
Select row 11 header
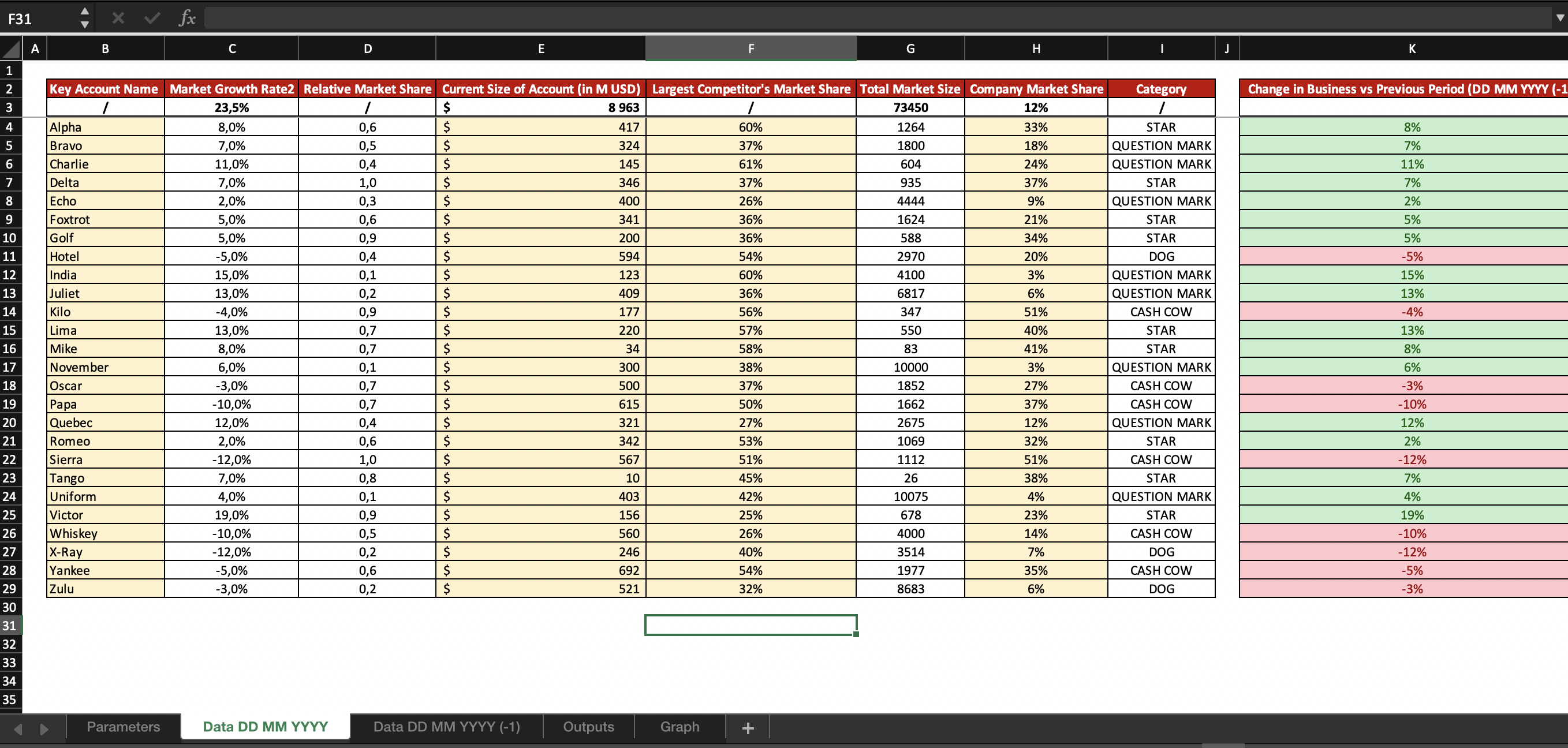pyautogui.click(x=10, y=256)
